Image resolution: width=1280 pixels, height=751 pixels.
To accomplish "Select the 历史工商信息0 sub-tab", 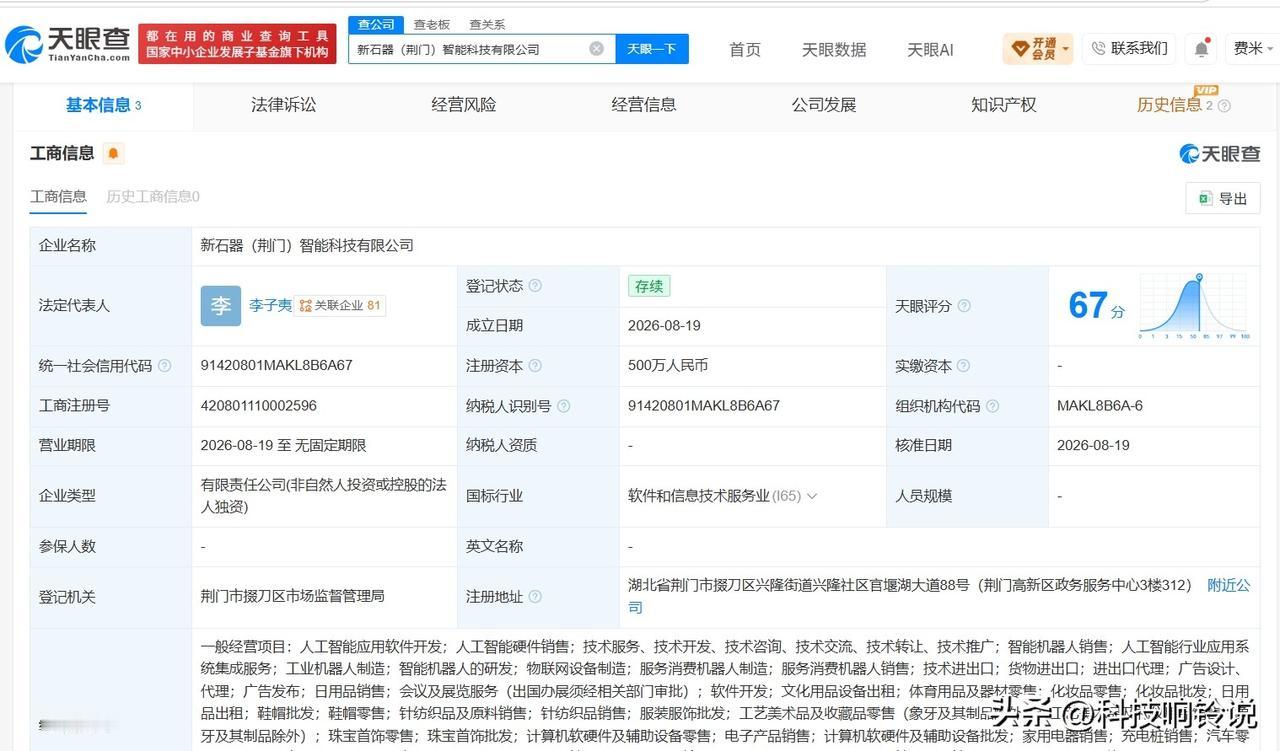I will pos(153,196).
